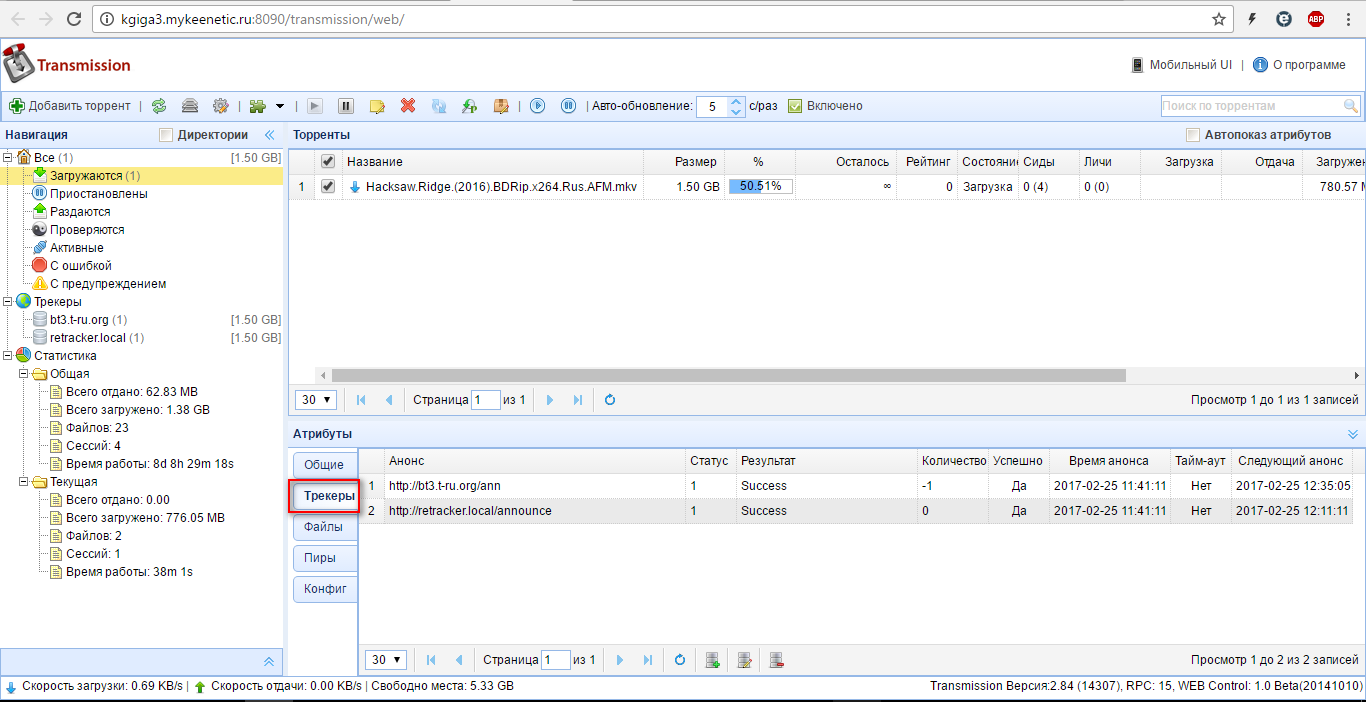Screen dimensions: 1366x702
Task: Click the red X remove torrent icon
Action: 408,106
